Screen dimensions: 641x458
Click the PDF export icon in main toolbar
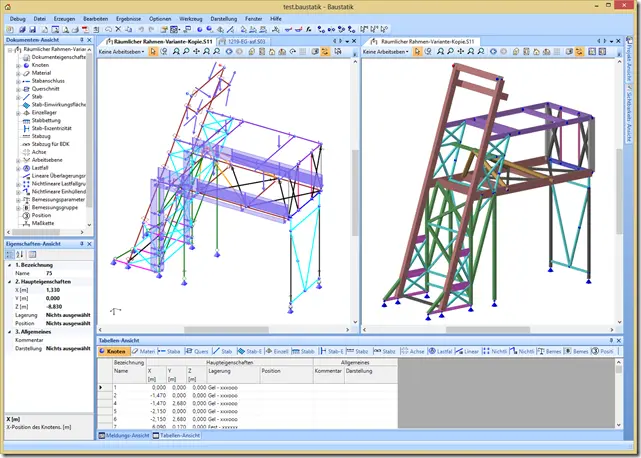click(85, 29)
